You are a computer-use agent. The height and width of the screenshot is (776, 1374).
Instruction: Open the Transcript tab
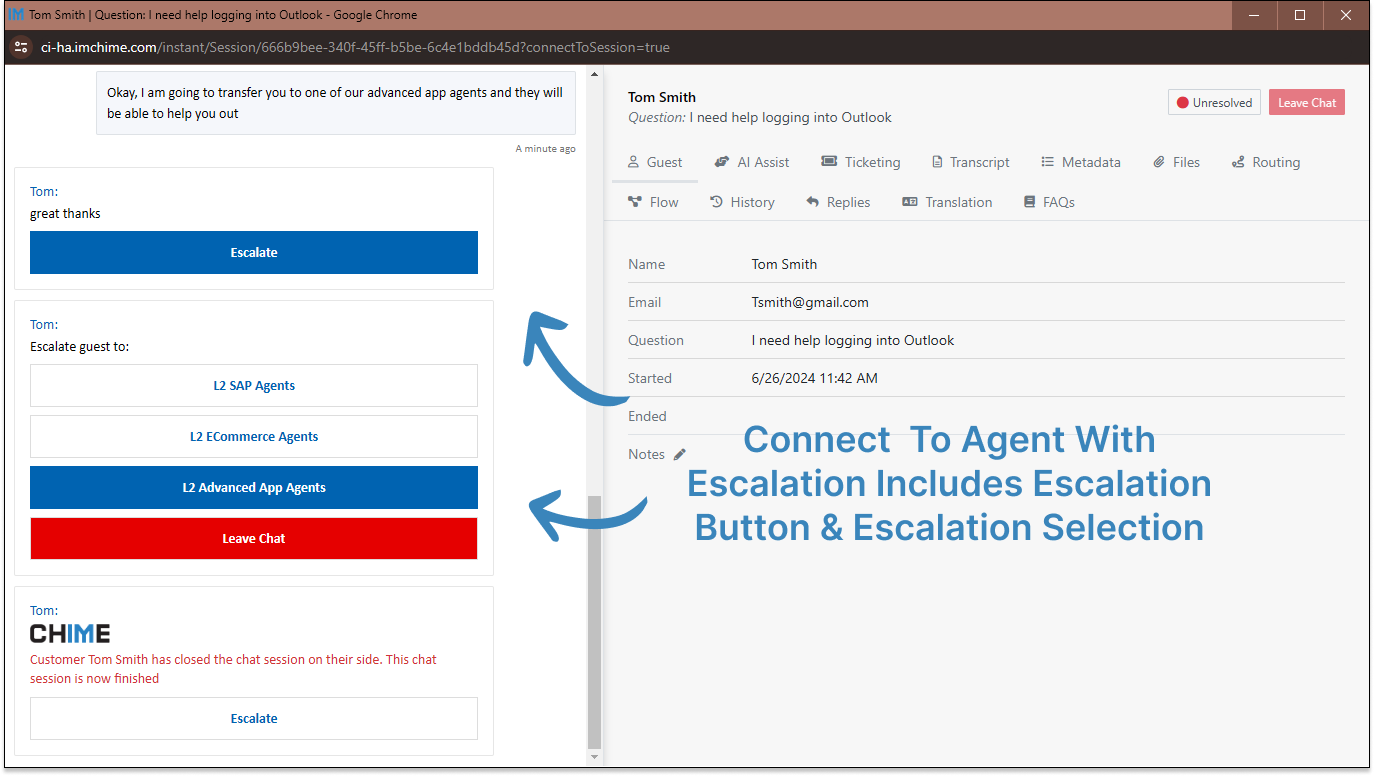tap(970, 161)
